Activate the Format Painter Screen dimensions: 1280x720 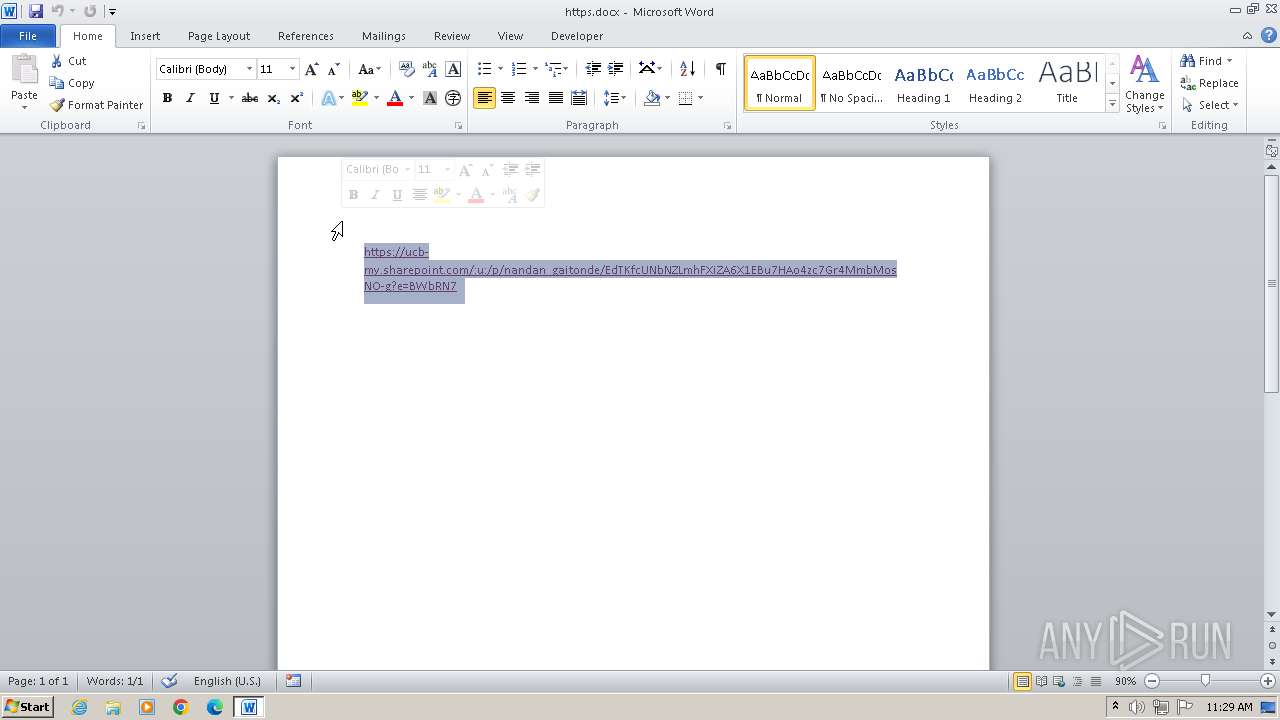tap(96, 105)
